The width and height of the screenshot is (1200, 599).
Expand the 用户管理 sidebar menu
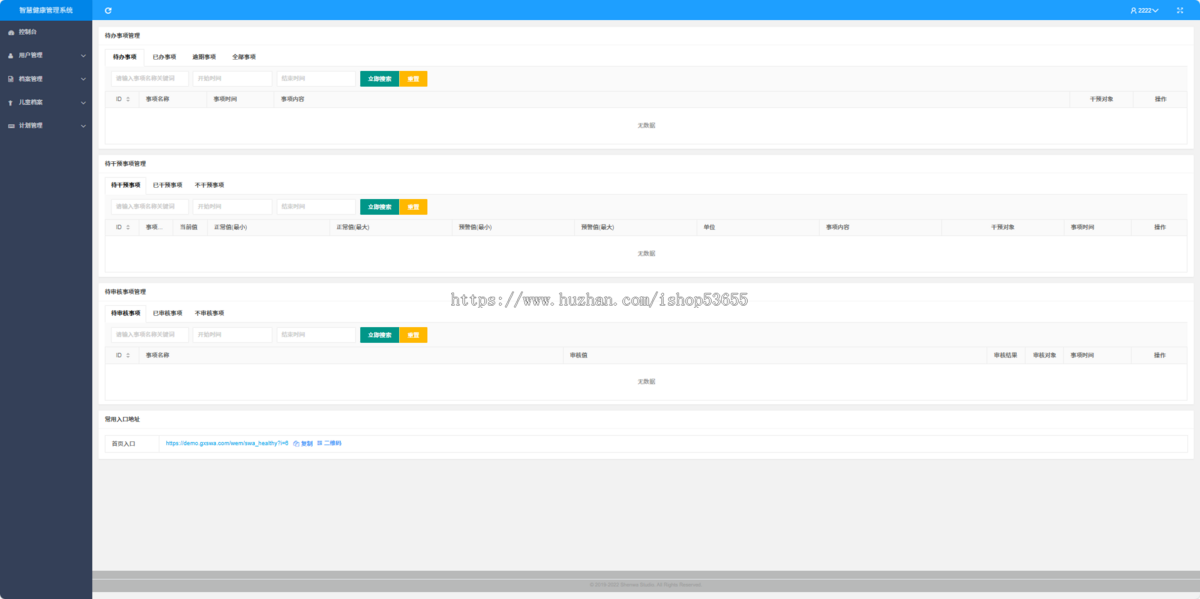pyautogui.click(x=46, y=56)
